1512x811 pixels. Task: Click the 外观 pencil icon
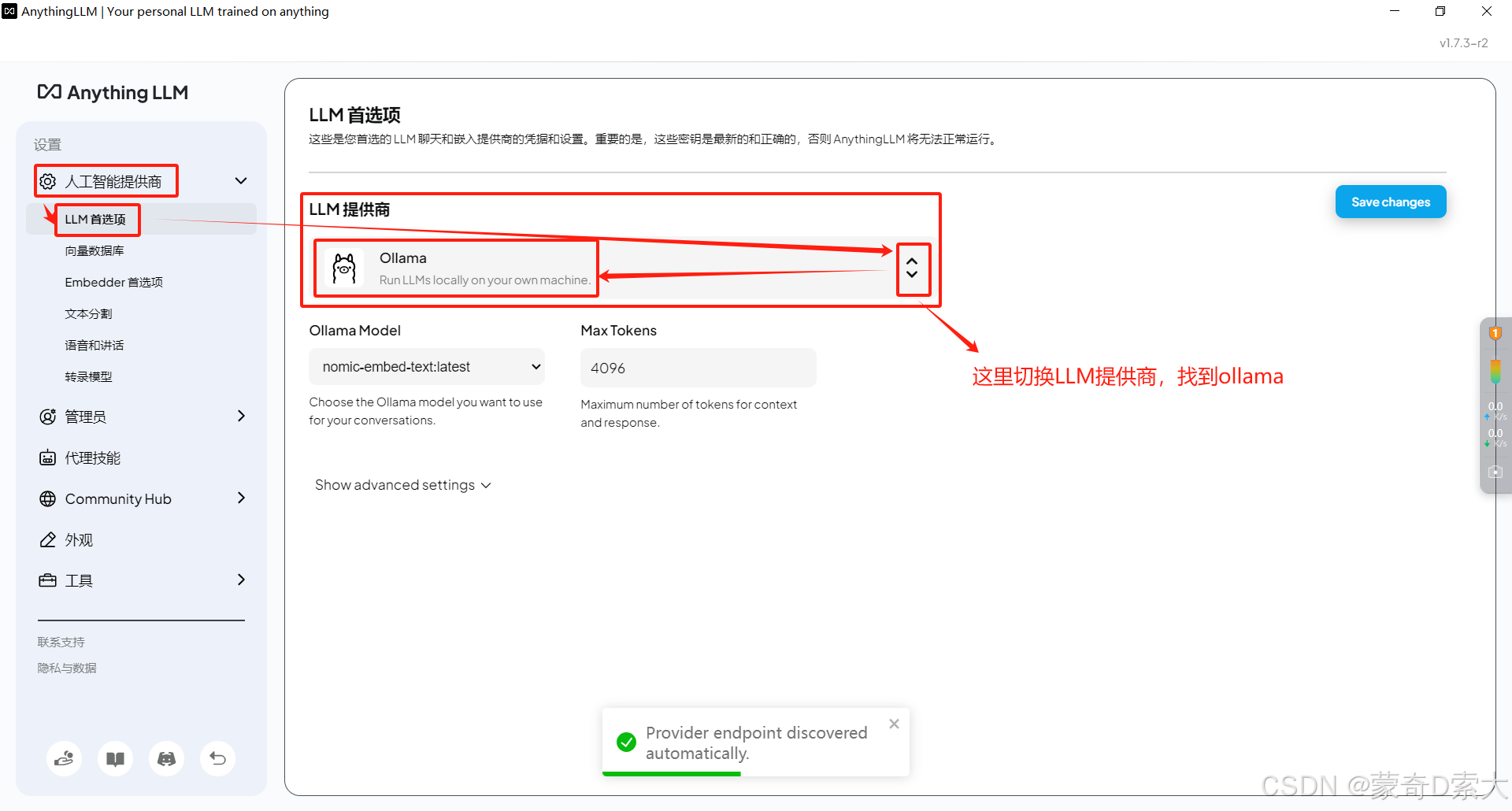coord(48,539)
